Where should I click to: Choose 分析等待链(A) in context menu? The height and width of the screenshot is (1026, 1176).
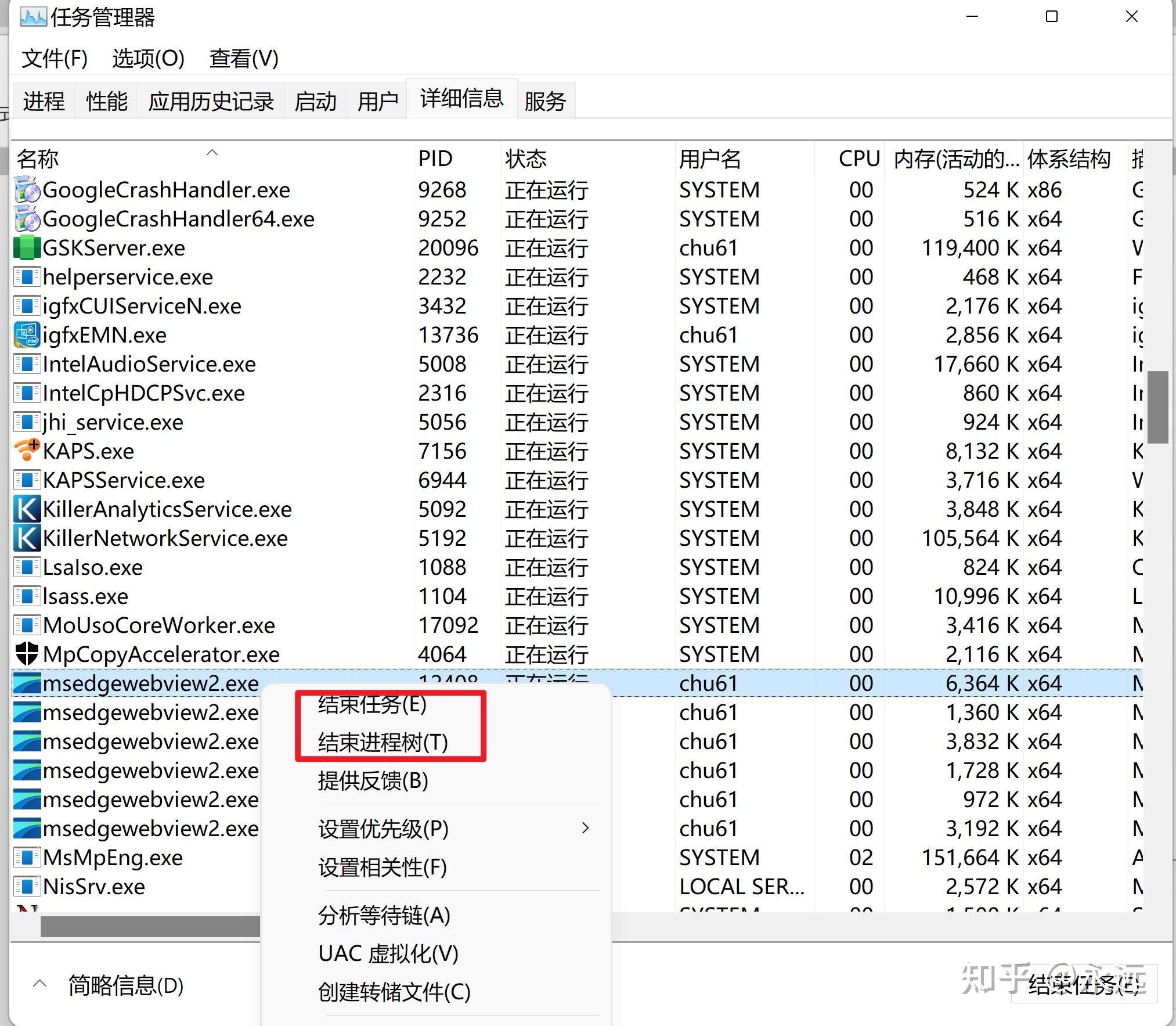click(x=384, y=916)
